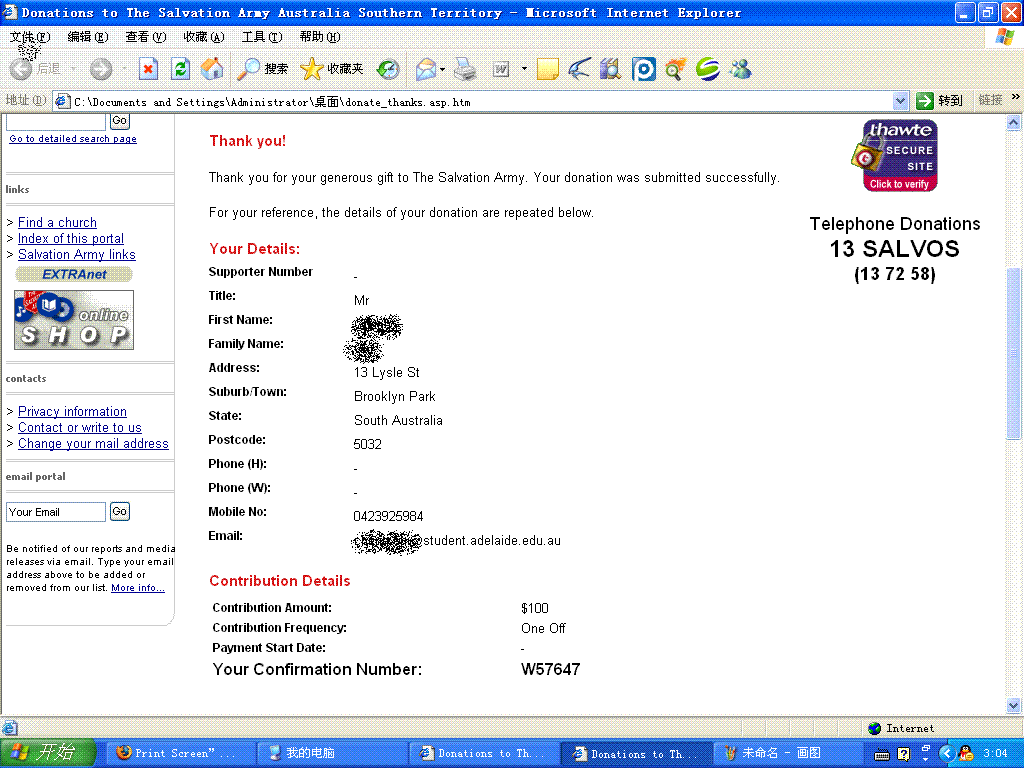Follow the Find a church link

click(x=57, y=222)
